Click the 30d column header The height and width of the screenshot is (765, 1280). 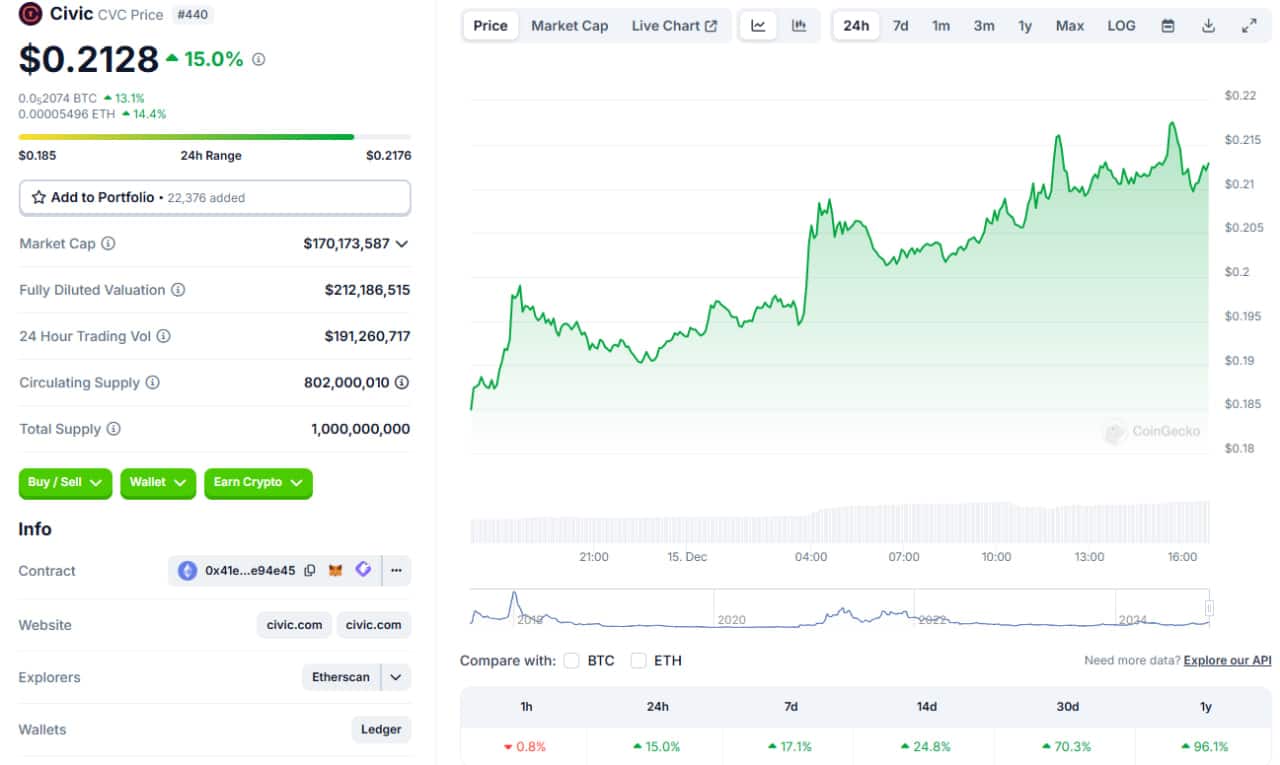tap(1068, 707)
